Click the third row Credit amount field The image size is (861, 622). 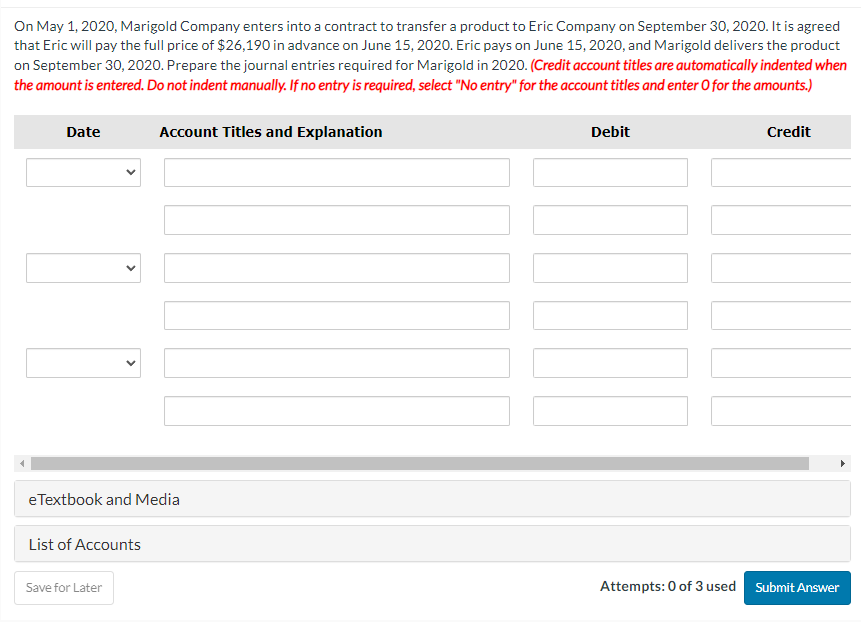(x=781, y=268)
